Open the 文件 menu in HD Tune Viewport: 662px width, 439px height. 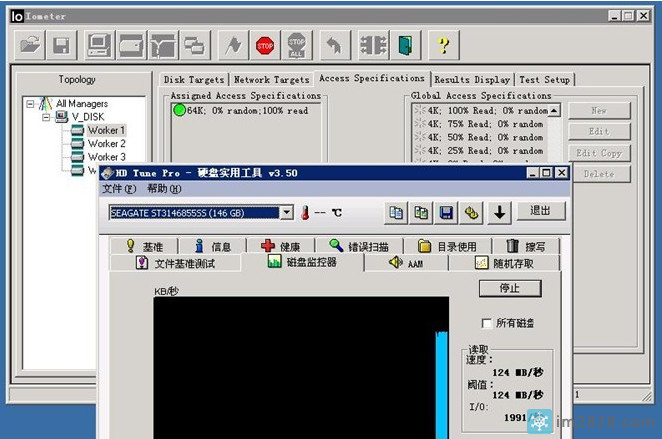[118, 189]
